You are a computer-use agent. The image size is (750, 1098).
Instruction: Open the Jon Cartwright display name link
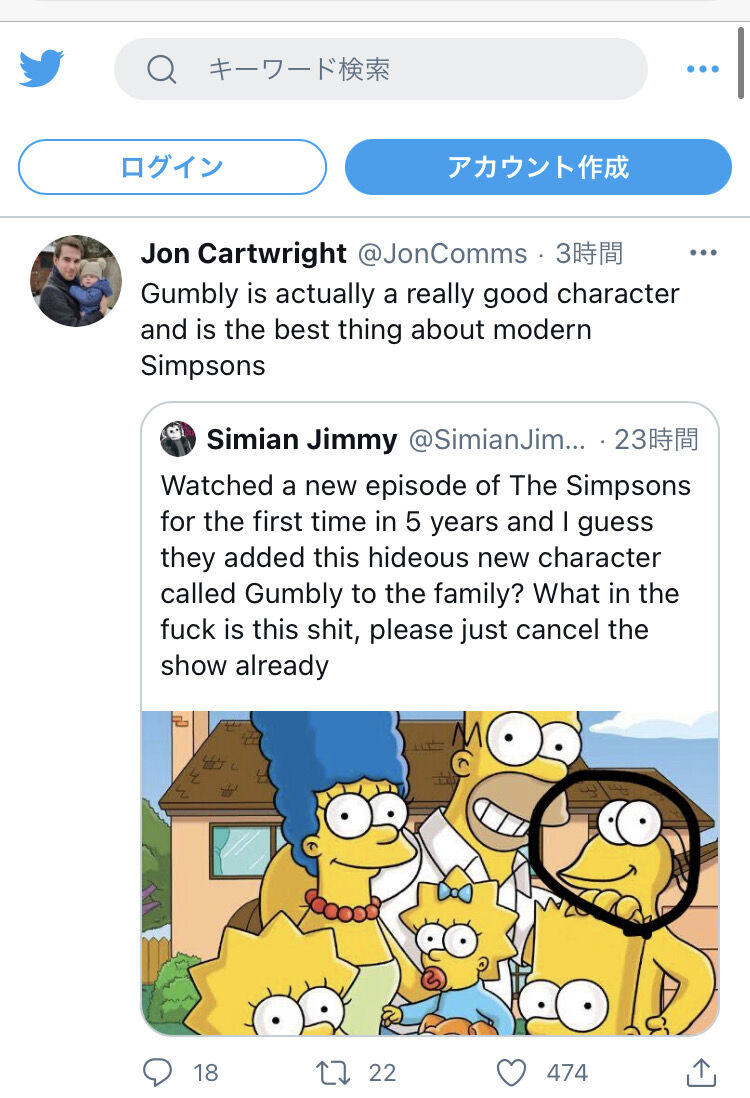[x=243, y=254]
